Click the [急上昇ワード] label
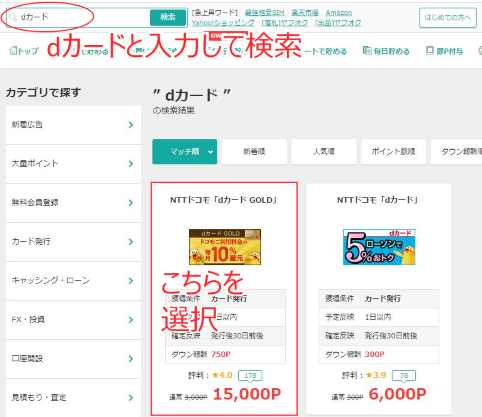 [x=215, y=13]
